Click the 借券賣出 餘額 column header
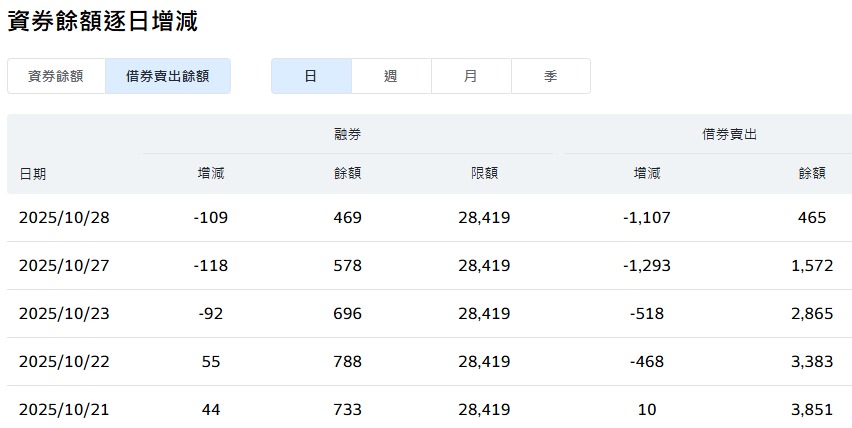This screenshot has width=852, height=428. click(812, 173)
